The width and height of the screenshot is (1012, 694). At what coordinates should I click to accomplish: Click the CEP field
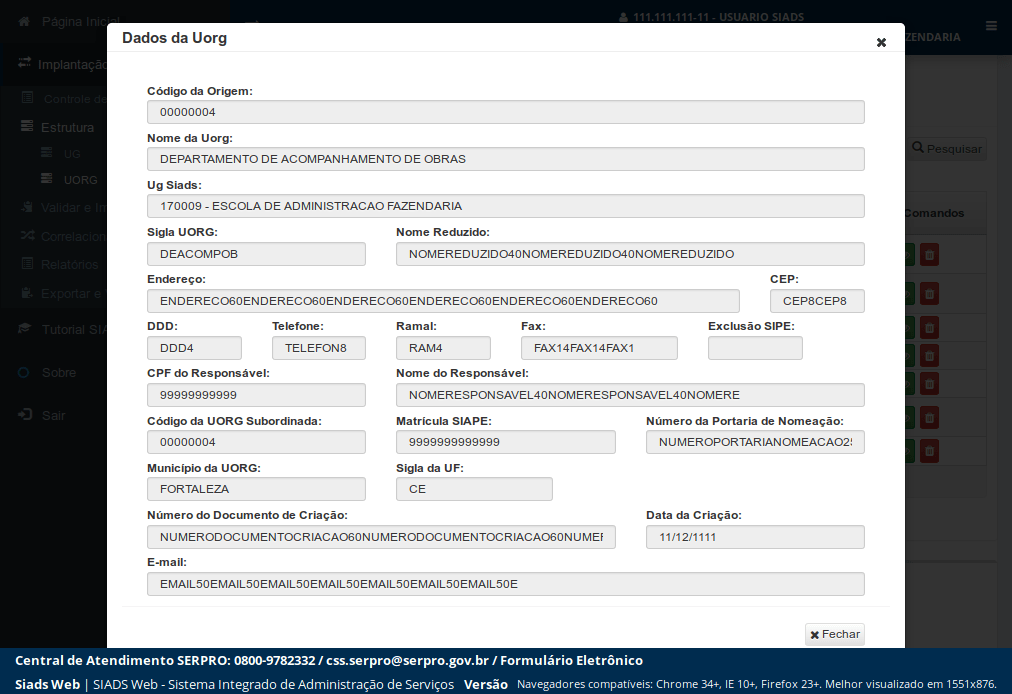[817, 301]
